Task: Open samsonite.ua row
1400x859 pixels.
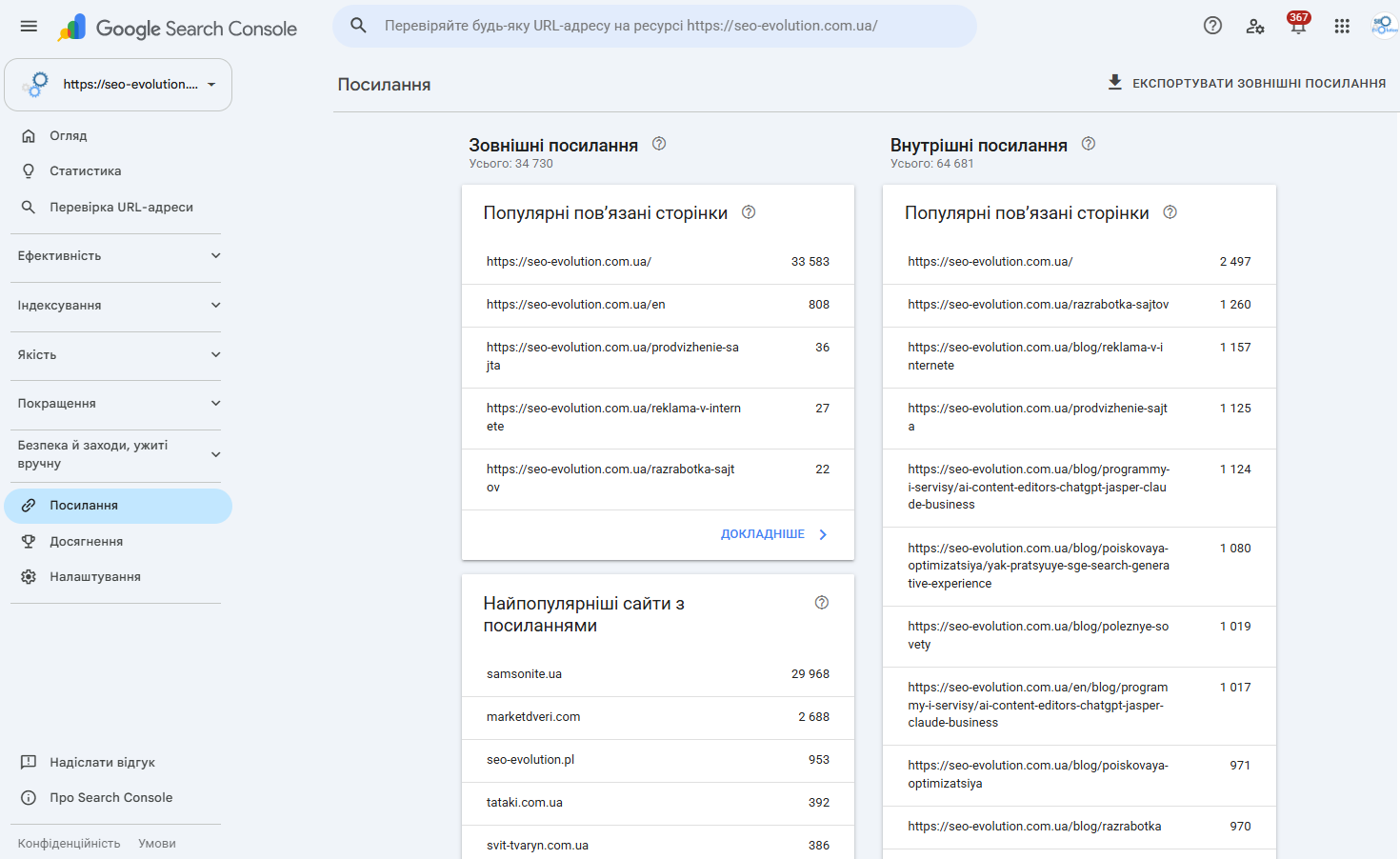Action: tap(658, 674)
